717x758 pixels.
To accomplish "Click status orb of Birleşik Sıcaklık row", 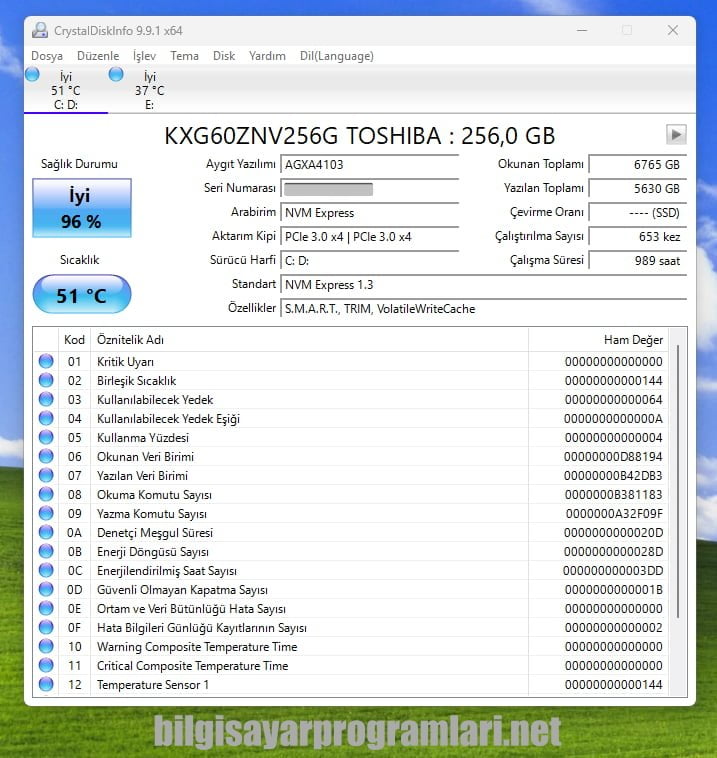I will pyautogui.click(x=46, y=380).
